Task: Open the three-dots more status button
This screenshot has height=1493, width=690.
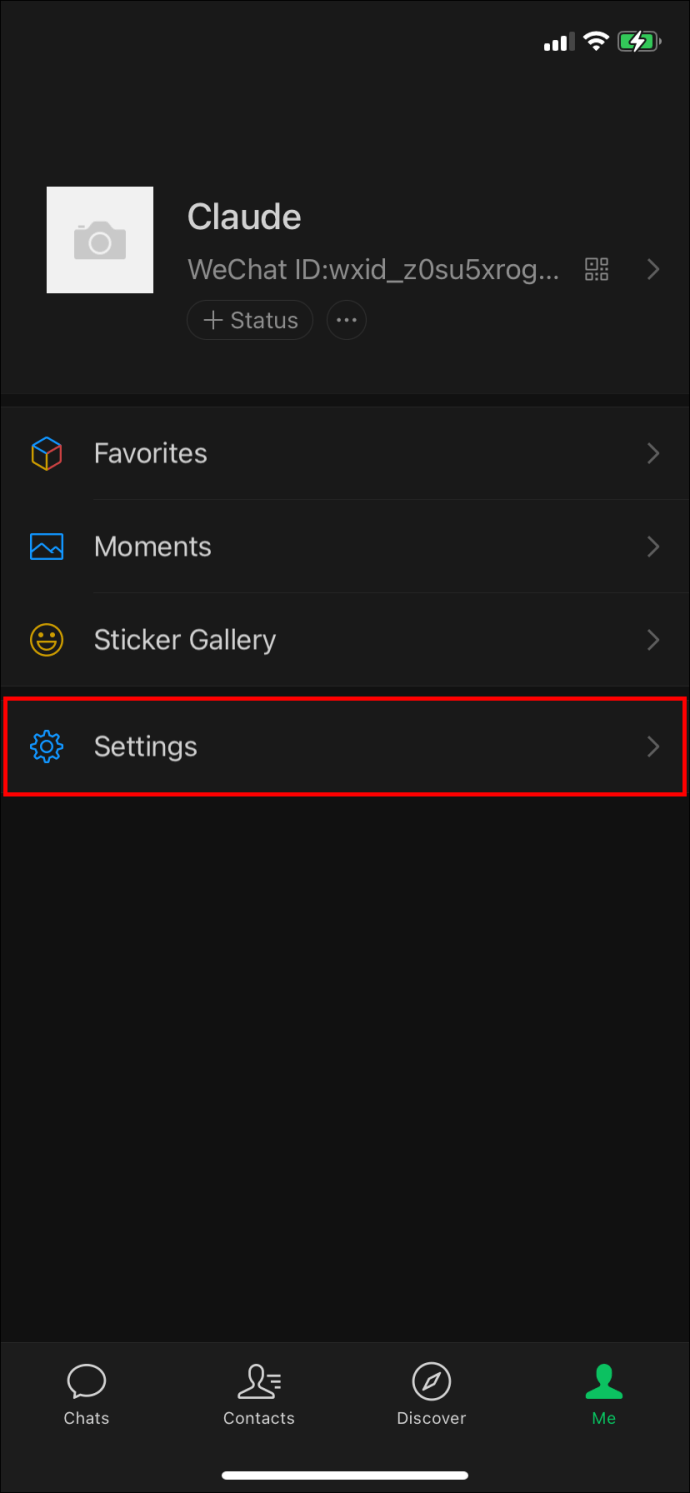Action: point(347,320)
